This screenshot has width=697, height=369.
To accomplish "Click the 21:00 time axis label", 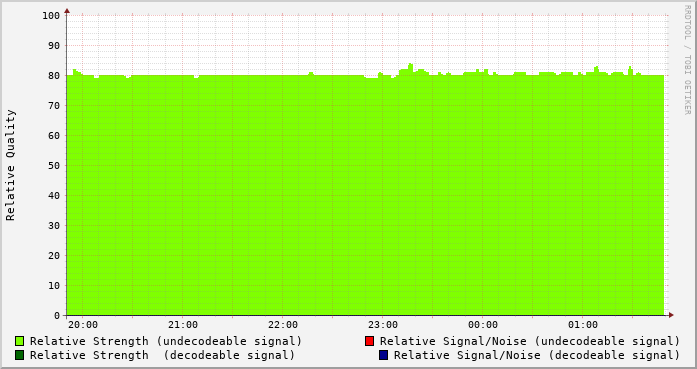I will [183, 325].
